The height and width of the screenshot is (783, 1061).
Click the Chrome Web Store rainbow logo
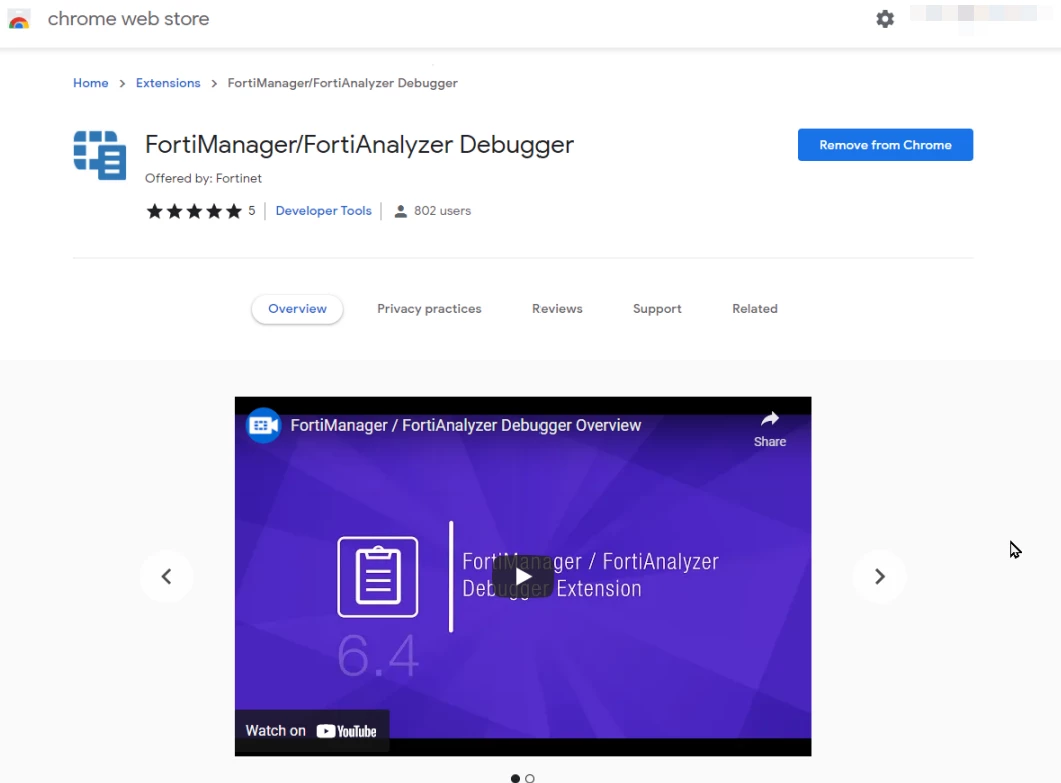coord(19,19)
